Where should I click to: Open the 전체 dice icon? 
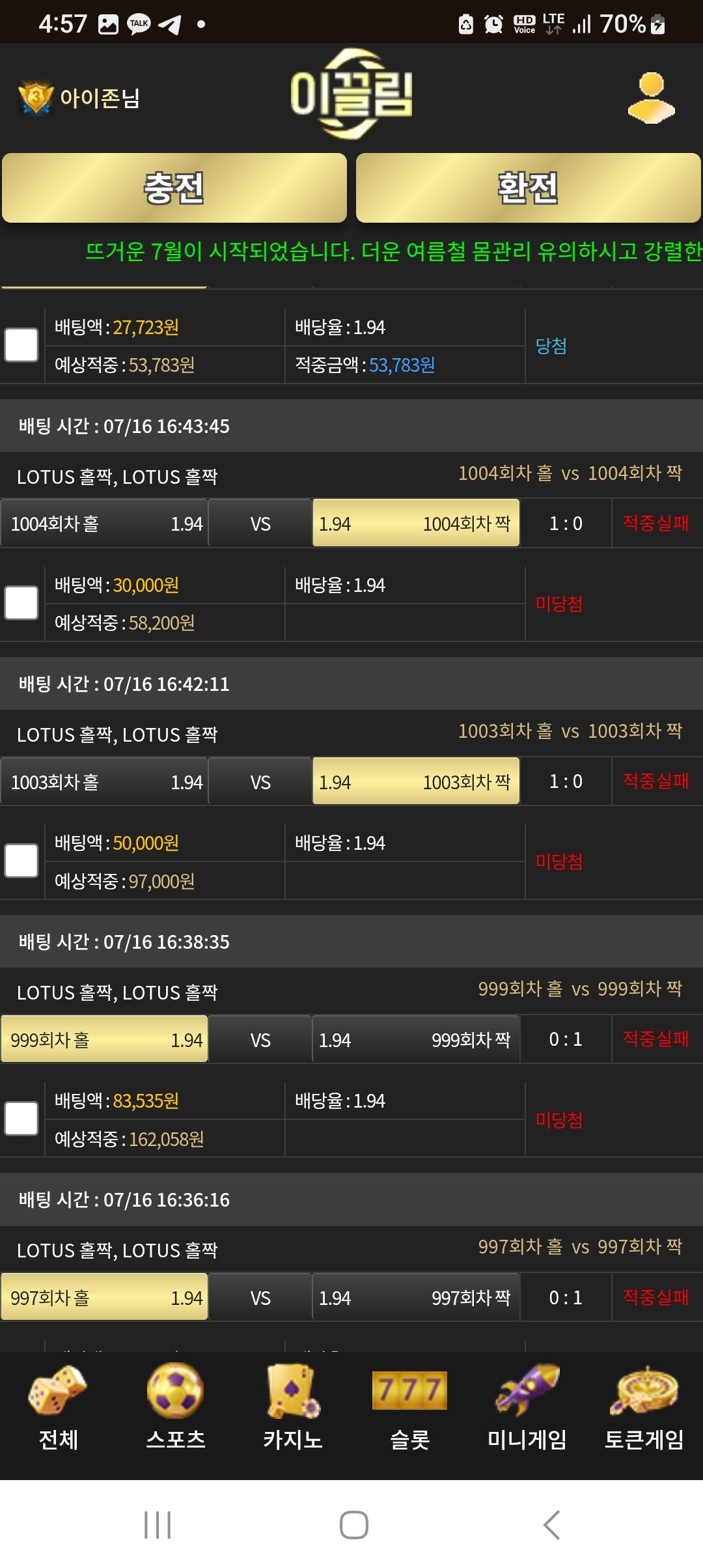click(58, 1391)
